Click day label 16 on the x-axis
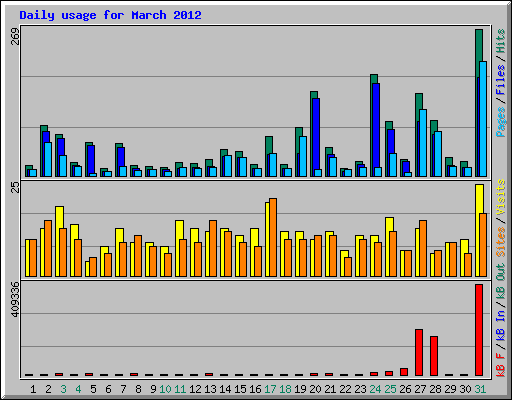 (255, 389)
